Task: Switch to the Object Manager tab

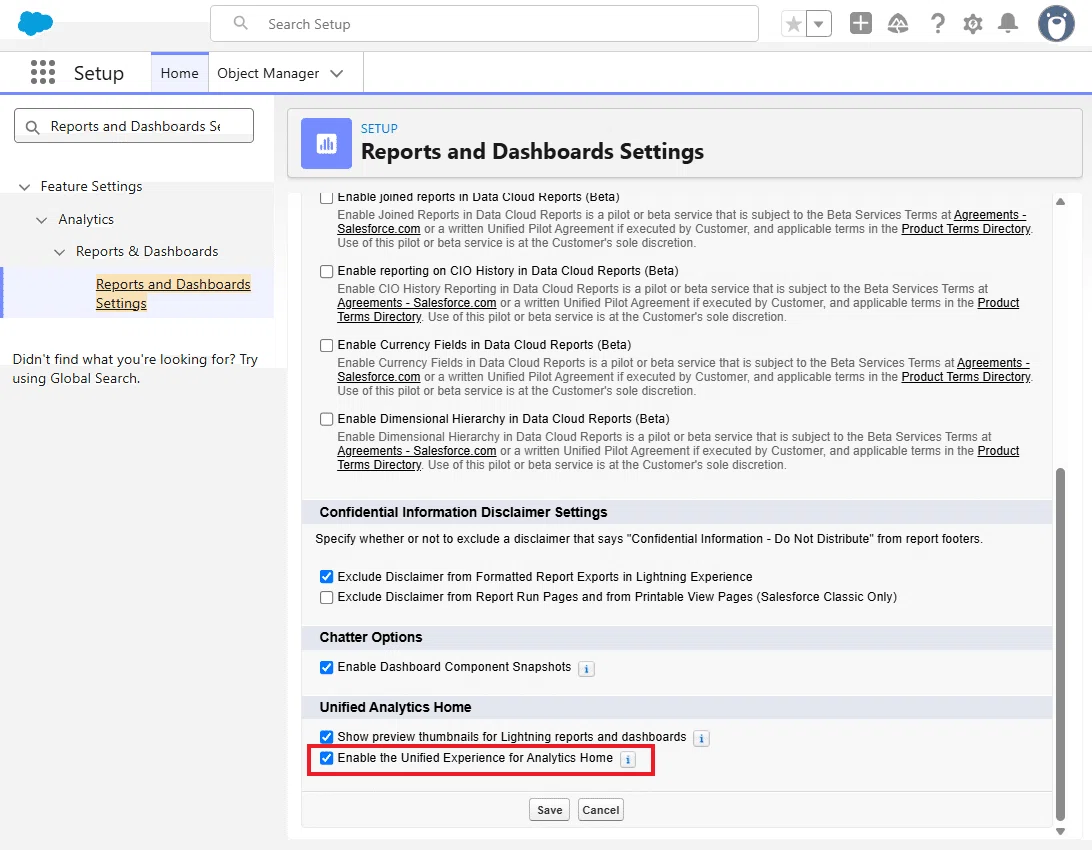Action: tap(268, 73)
